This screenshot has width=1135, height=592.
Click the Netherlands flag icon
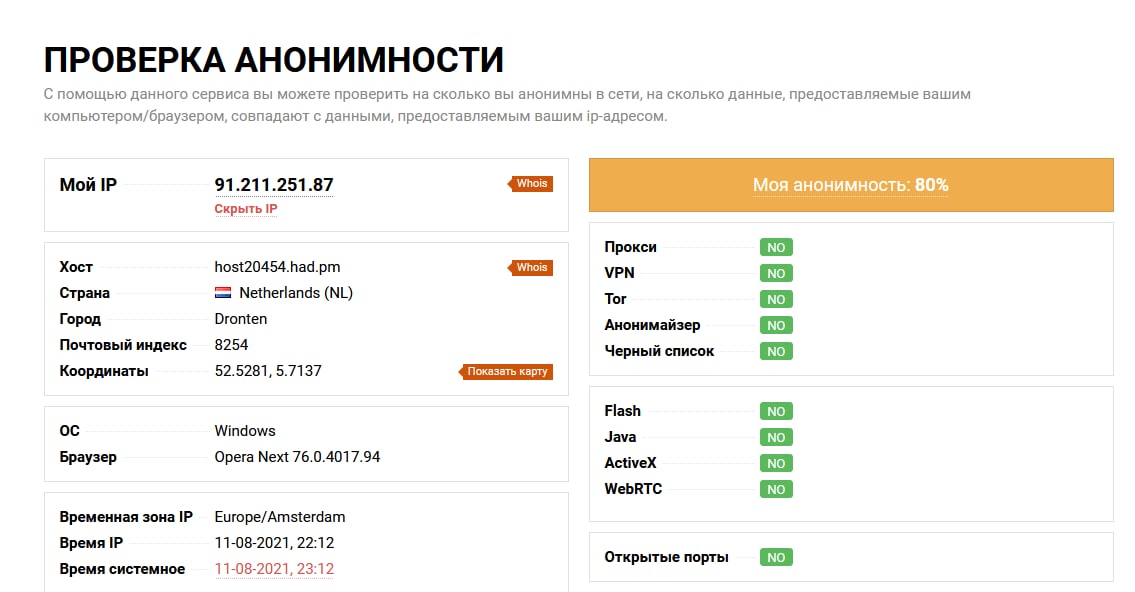pyautogui.click(x=223, y=293)
